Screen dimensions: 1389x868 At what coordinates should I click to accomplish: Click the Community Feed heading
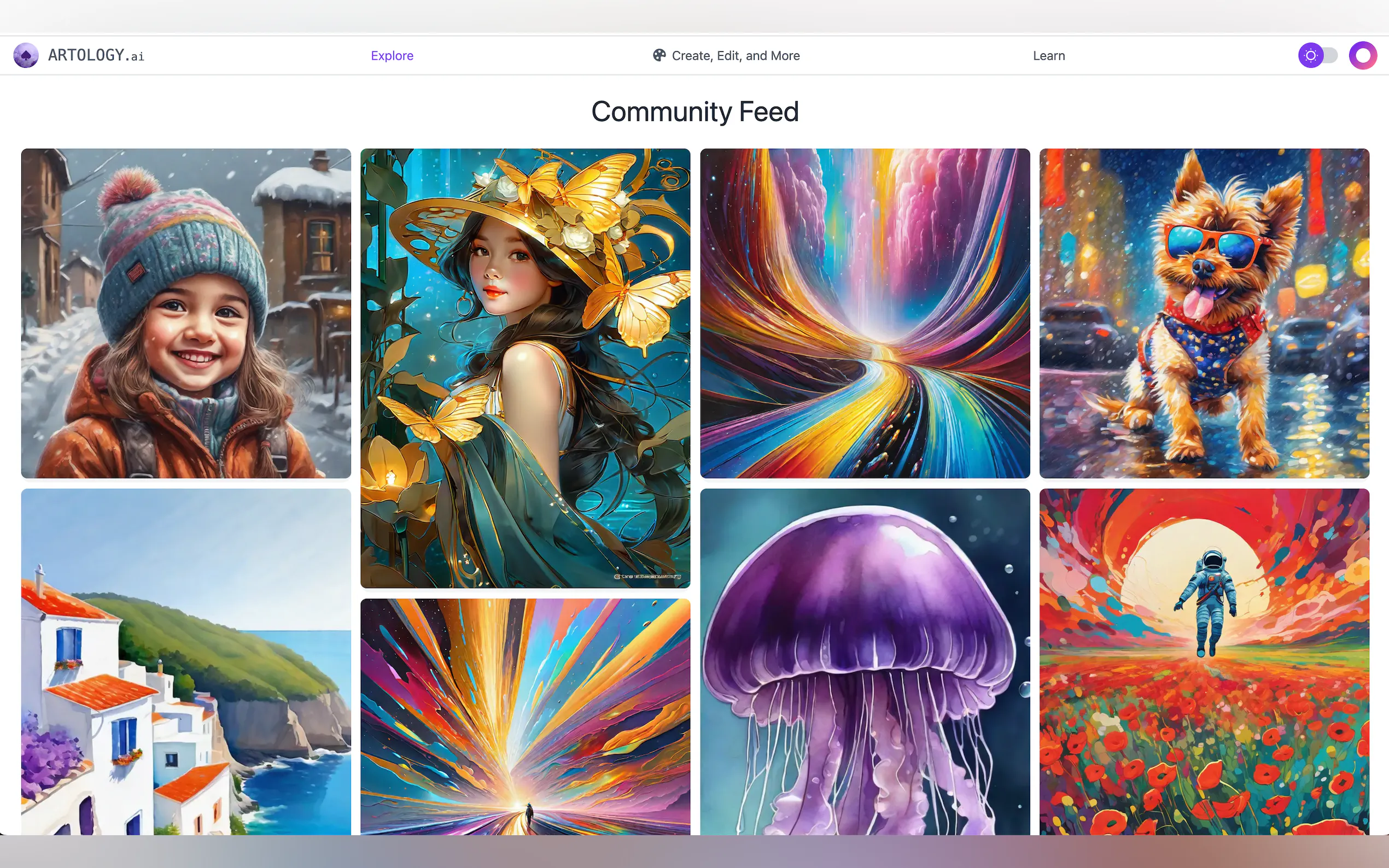(x=695, y=112)
